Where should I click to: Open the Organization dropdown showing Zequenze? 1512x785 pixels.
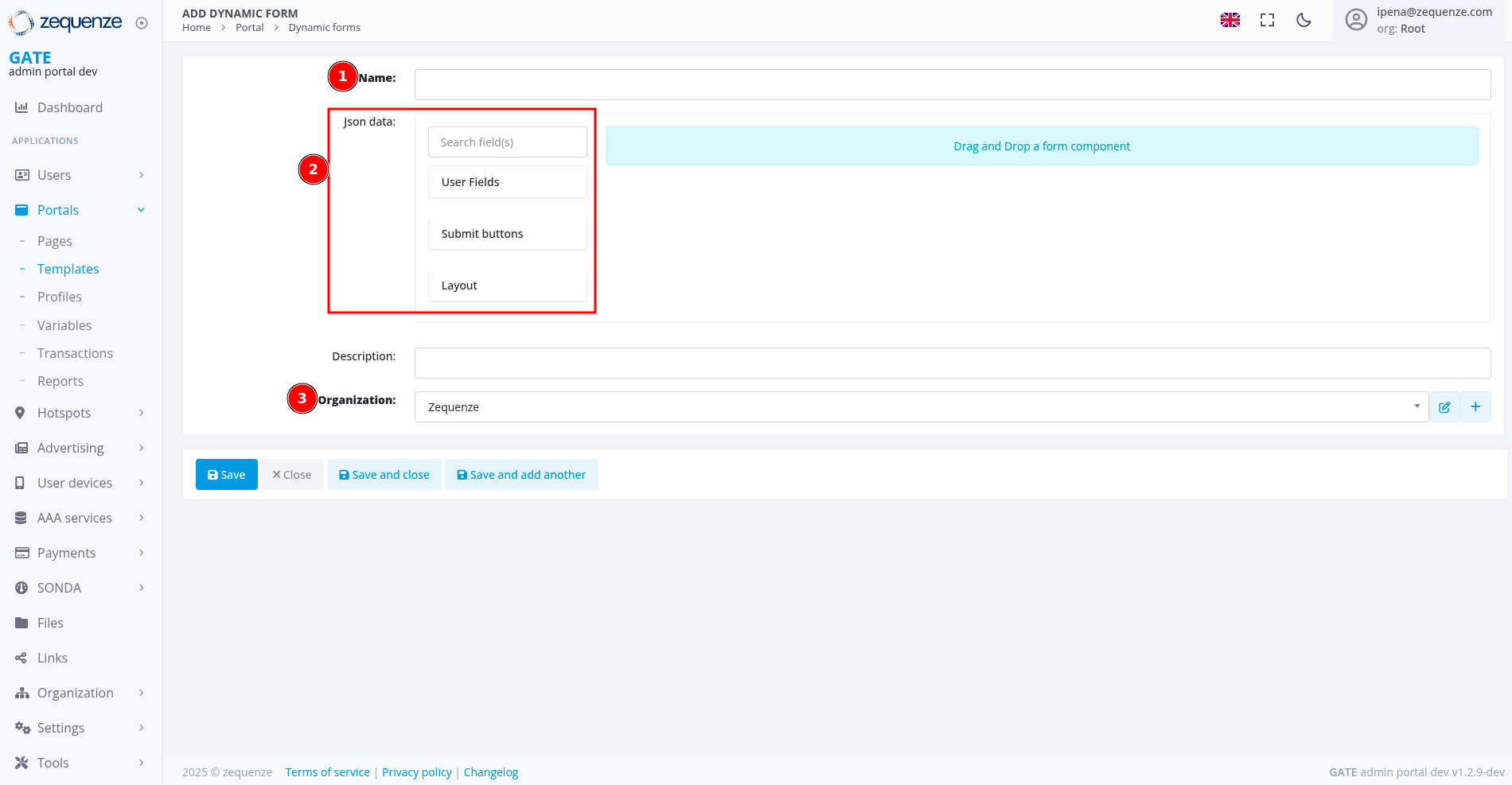921,407
